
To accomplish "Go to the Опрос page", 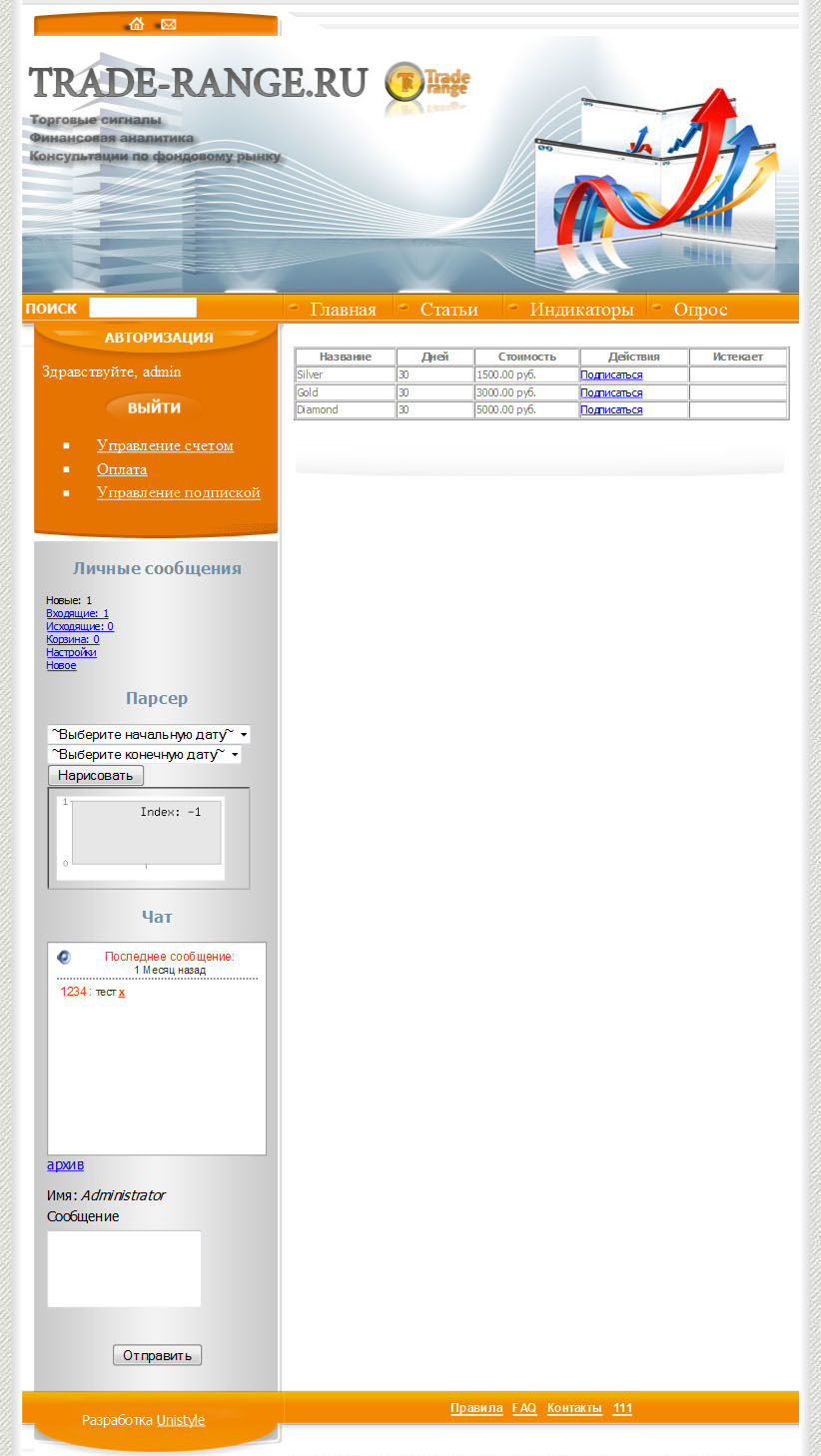I will (700, 309).
